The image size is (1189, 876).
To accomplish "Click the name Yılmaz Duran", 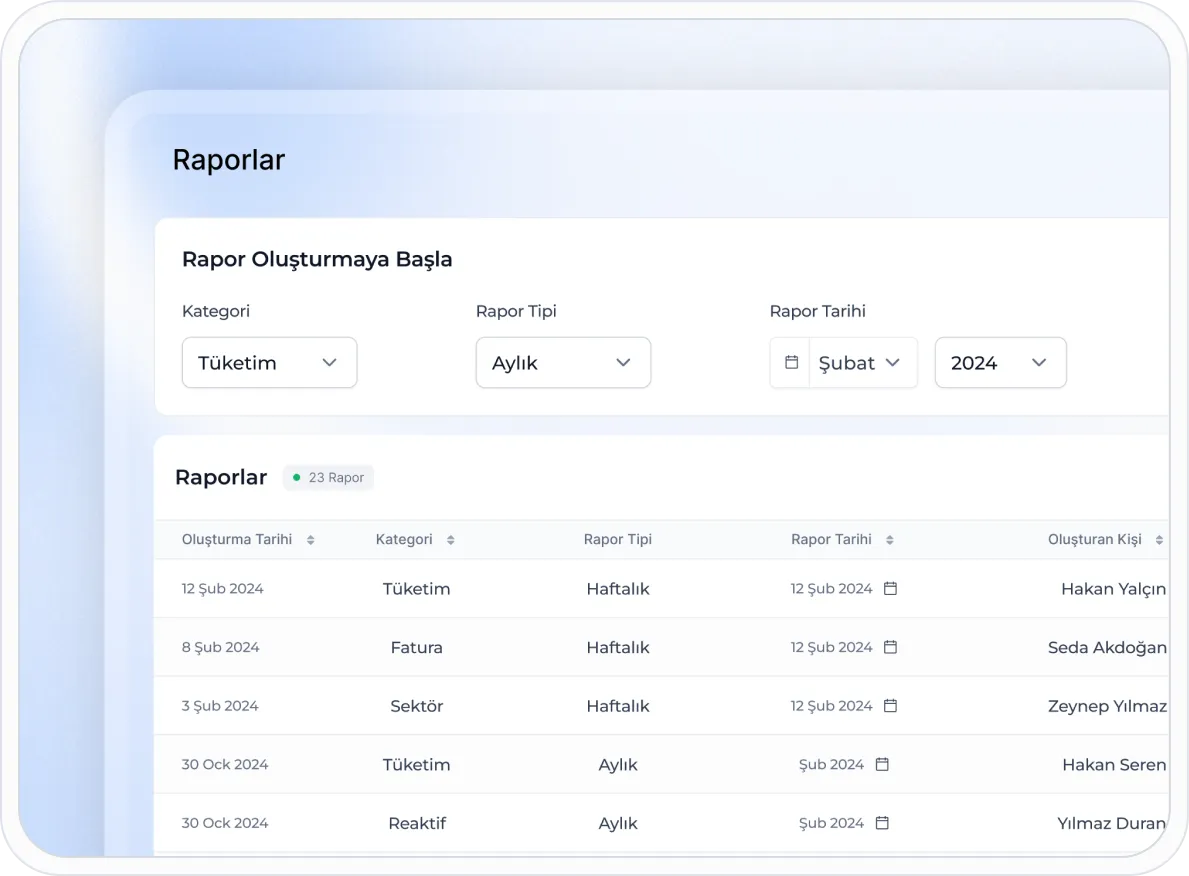I will (1112, 823).
